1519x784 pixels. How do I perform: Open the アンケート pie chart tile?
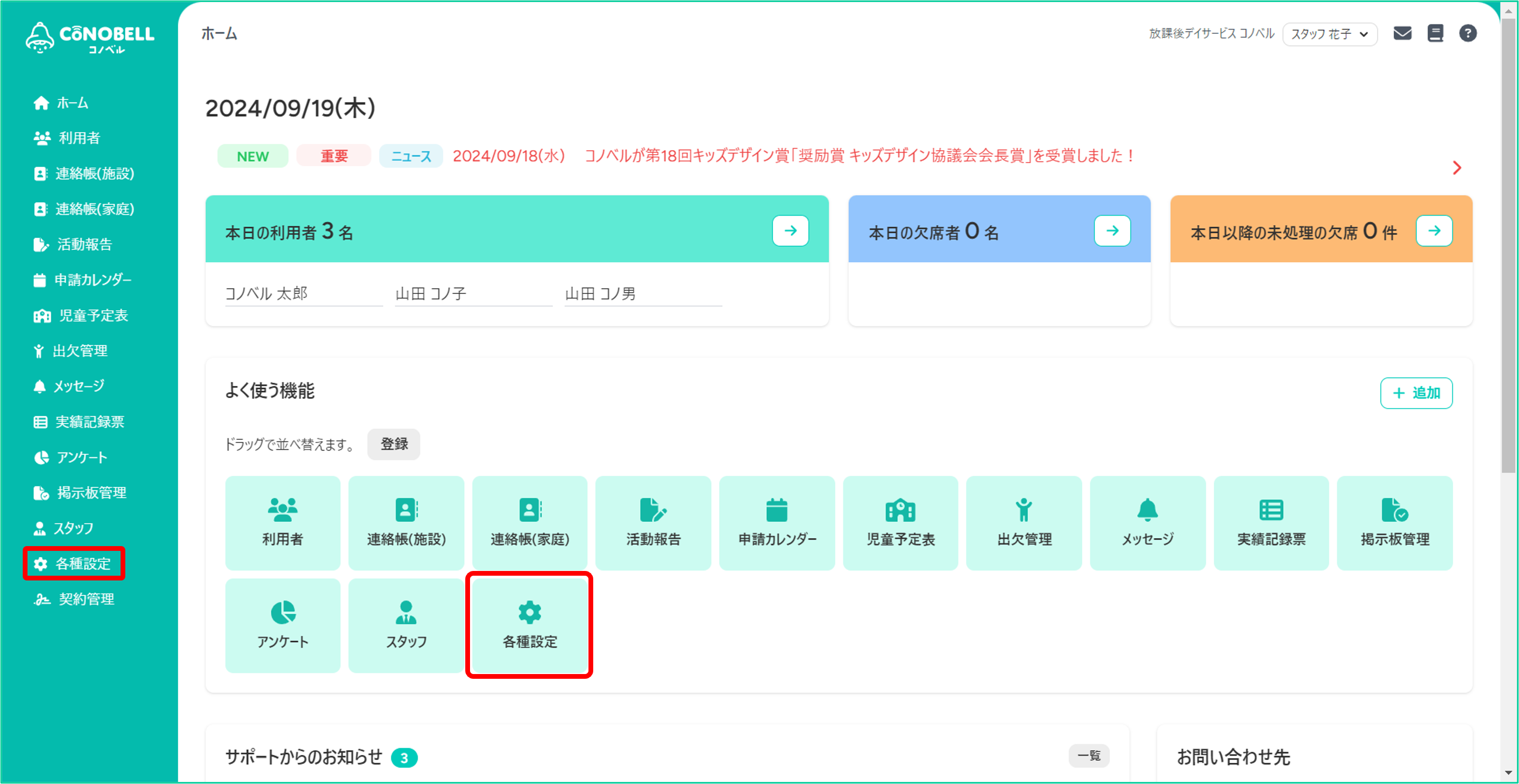(283, 625)
